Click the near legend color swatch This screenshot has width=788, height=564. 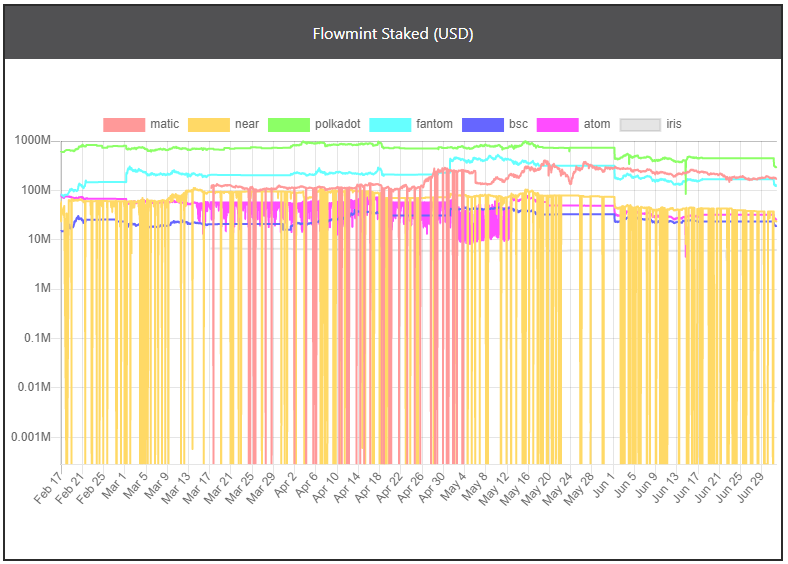209,125
